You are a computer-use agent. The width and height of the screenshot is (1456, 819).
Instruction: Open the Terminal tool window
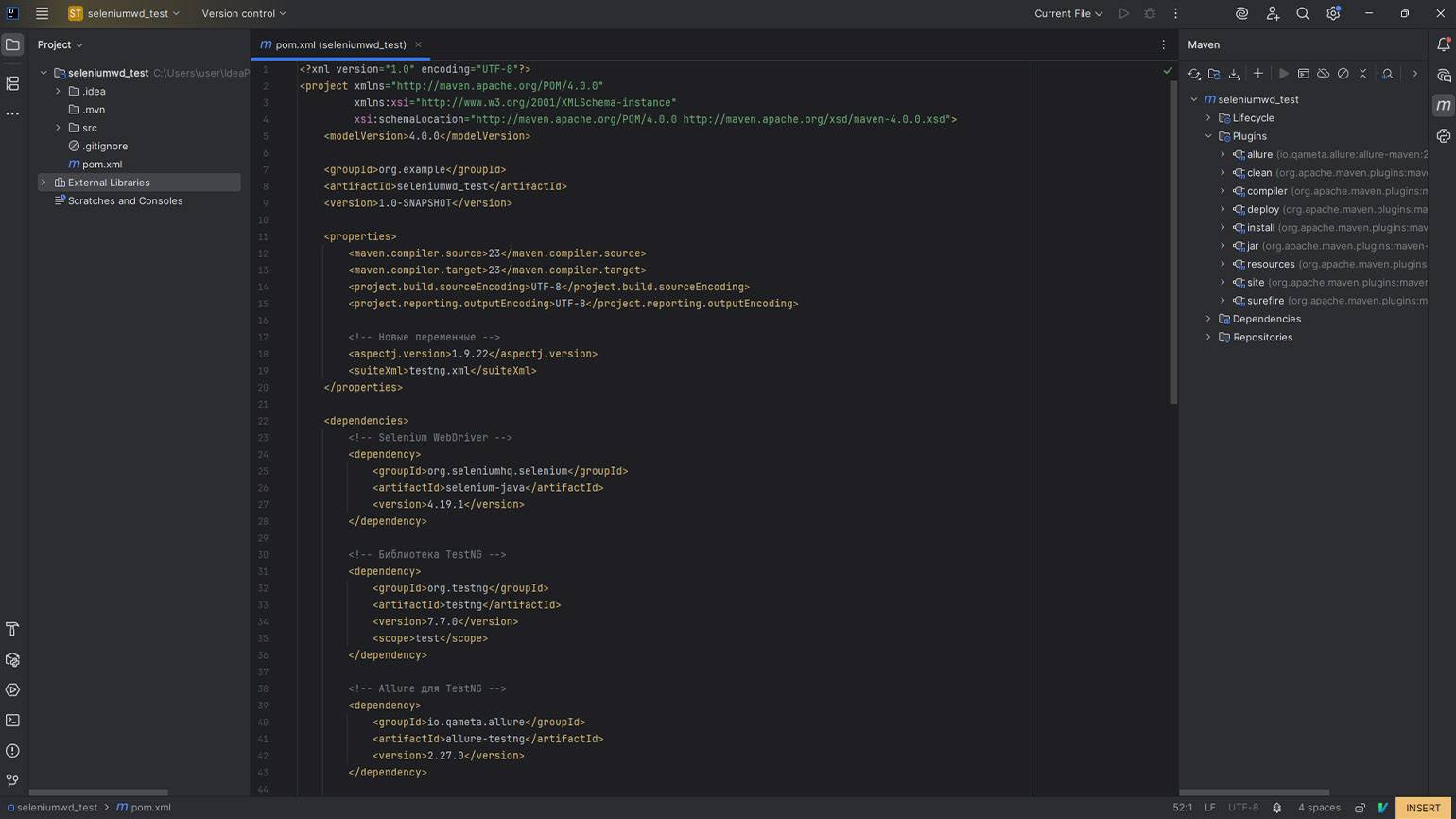[x=12, y=721]
